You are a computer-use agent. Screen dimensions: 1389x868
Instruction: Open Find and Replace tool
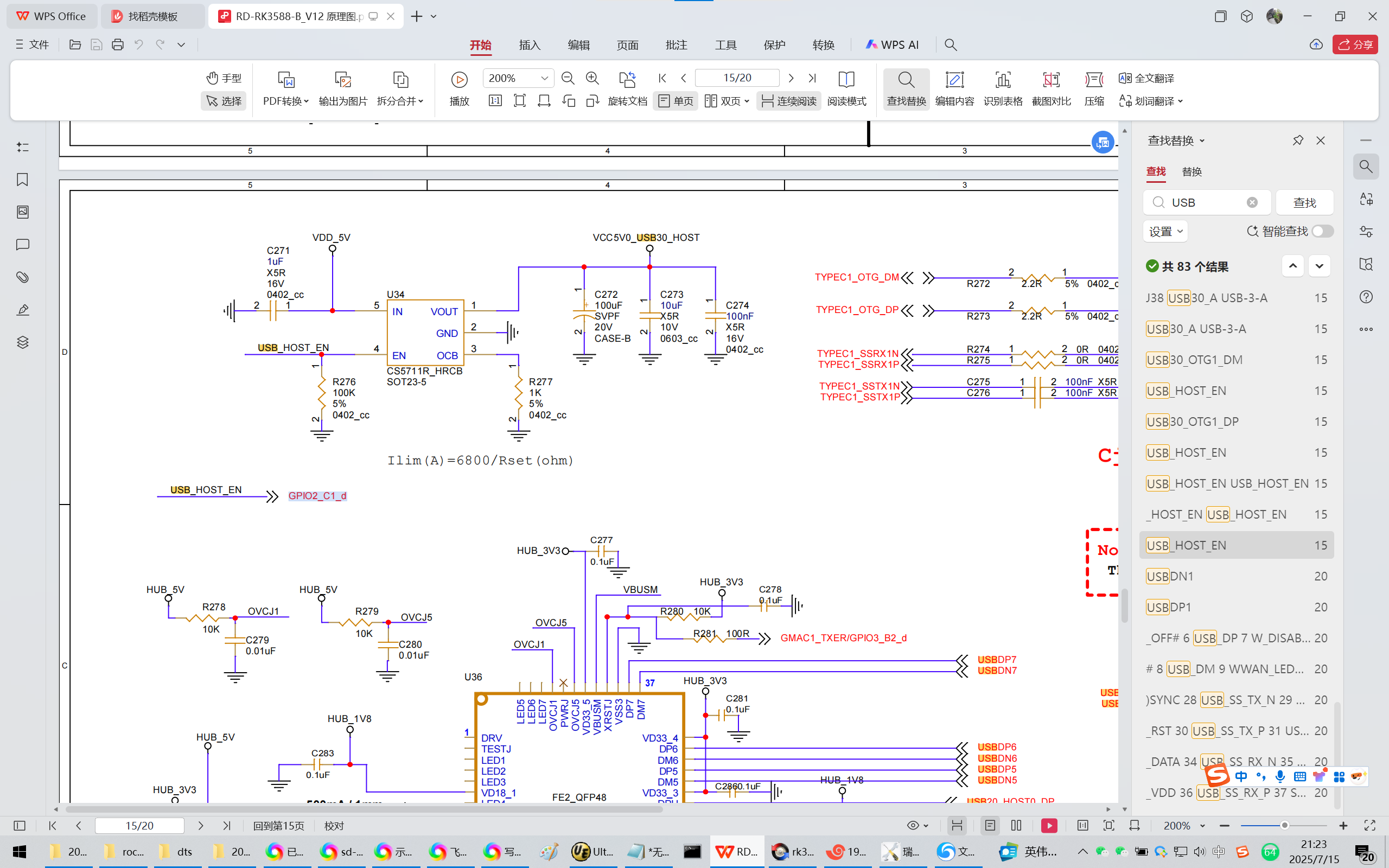(906, 88)
